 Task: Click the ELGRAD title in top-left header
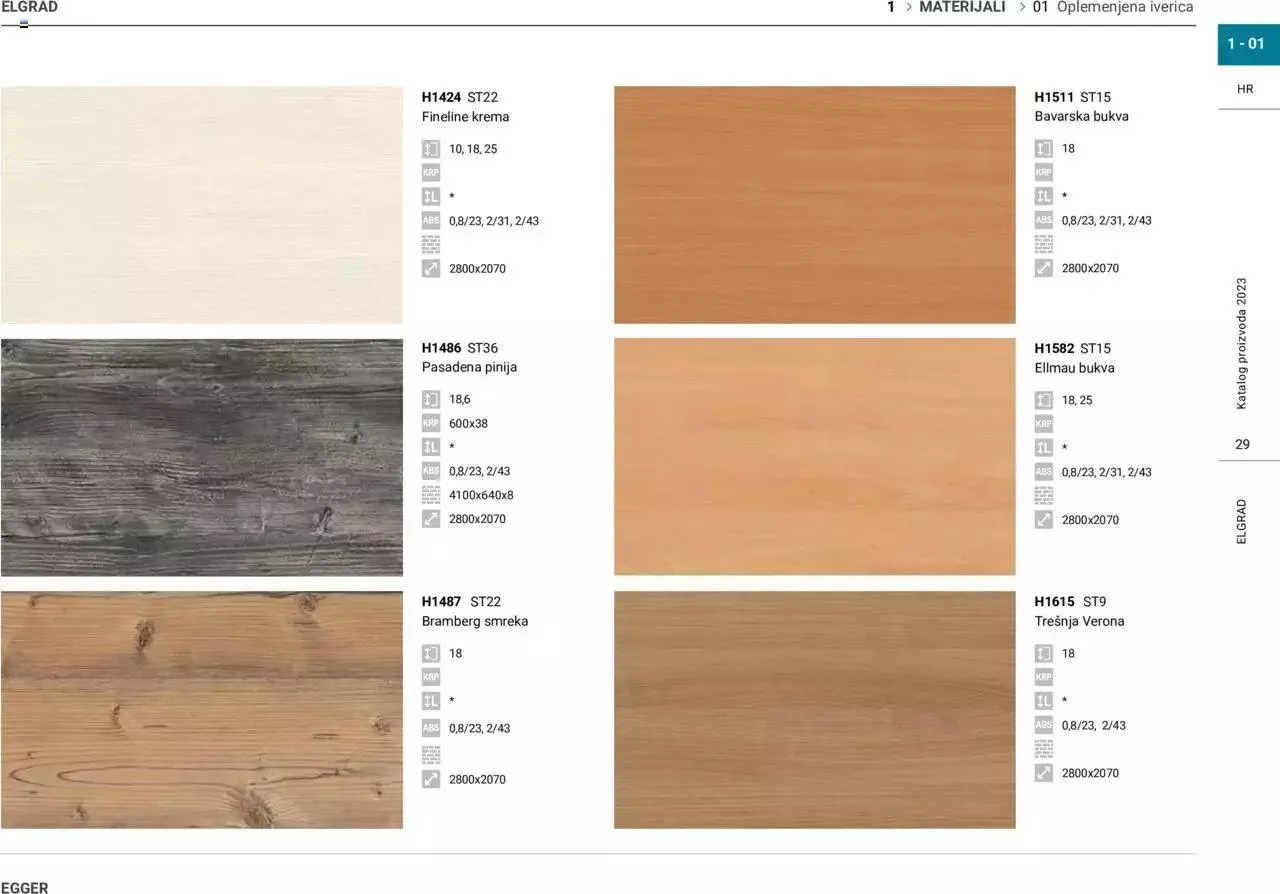pyautogui.click(x=30, y=7)
